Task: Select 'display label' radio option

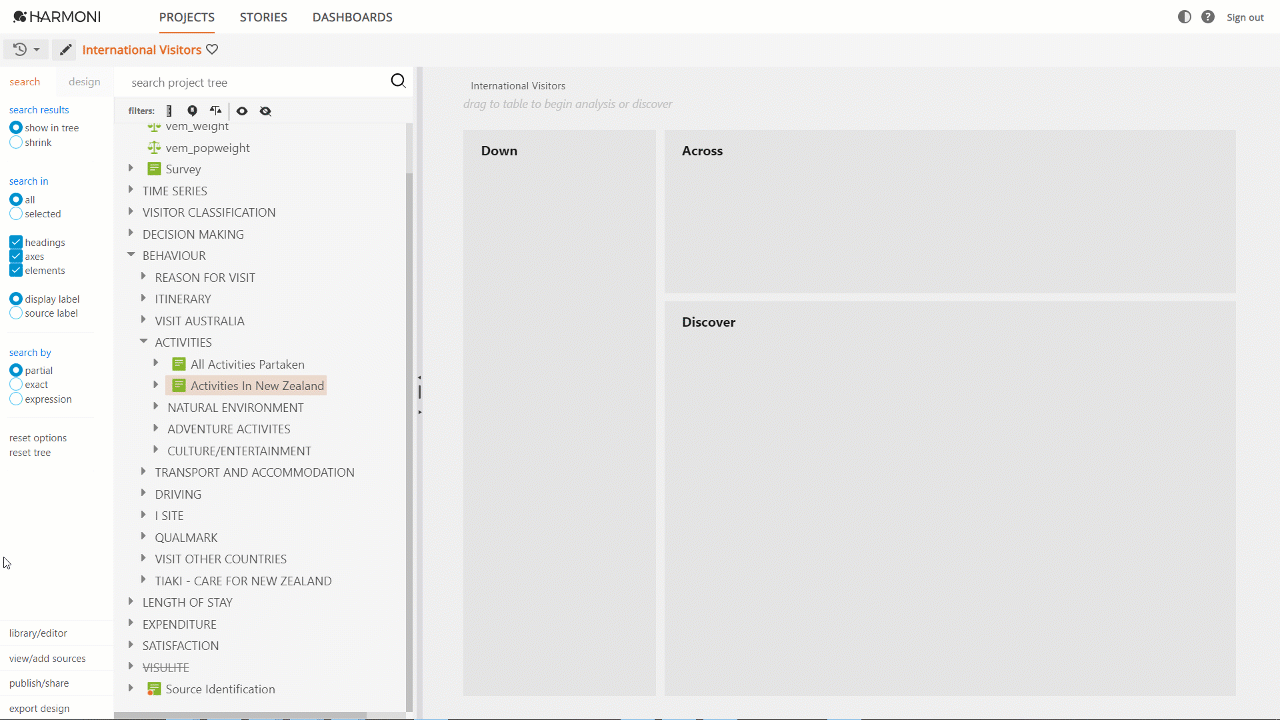Action: (x=16, y=299)
